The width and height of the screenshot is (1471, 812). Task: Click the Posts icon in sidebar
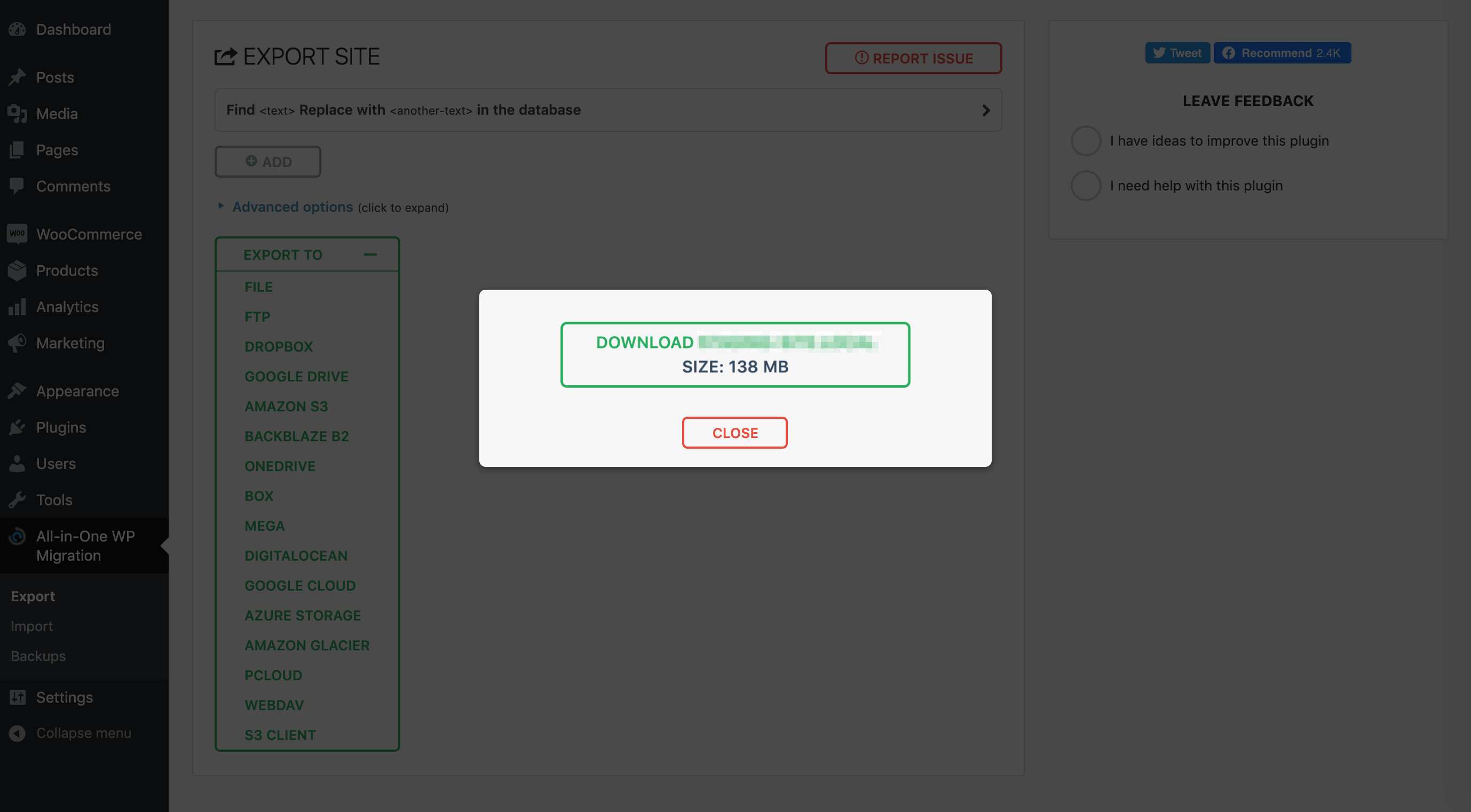click(x=17, y=76)
